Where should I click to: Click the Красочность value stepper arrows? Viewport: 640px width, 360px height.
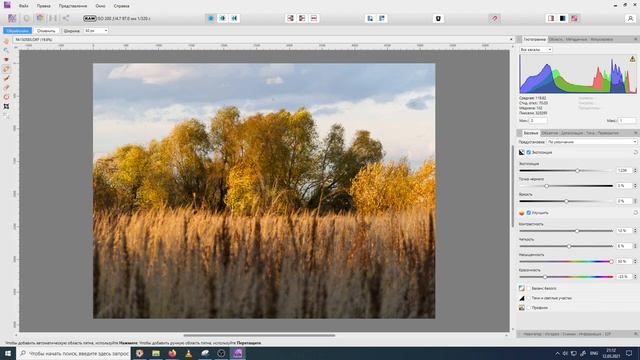pyautogui.click(x=635, y=277)
